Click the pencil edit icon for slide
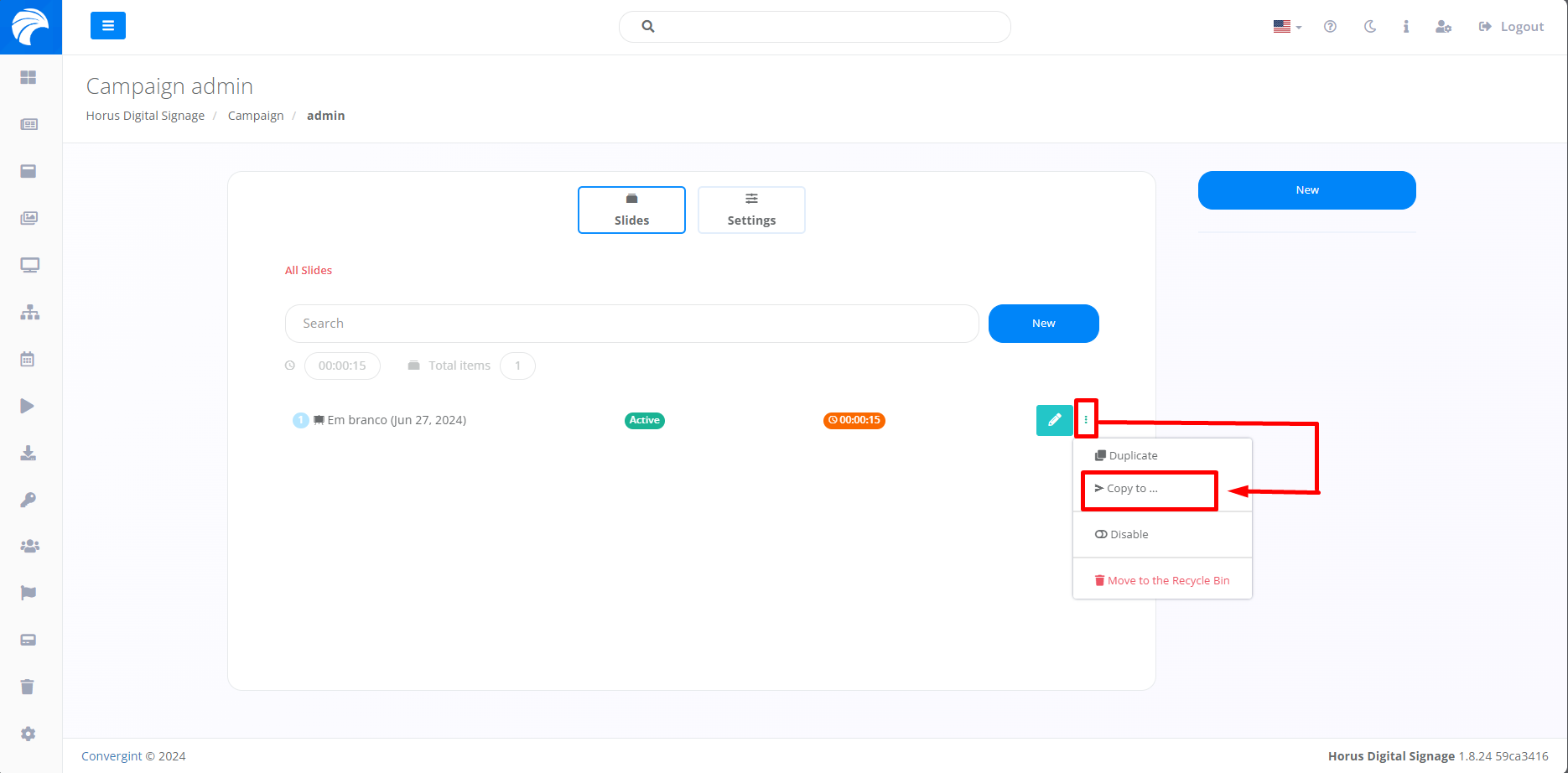 [1054, 420]
